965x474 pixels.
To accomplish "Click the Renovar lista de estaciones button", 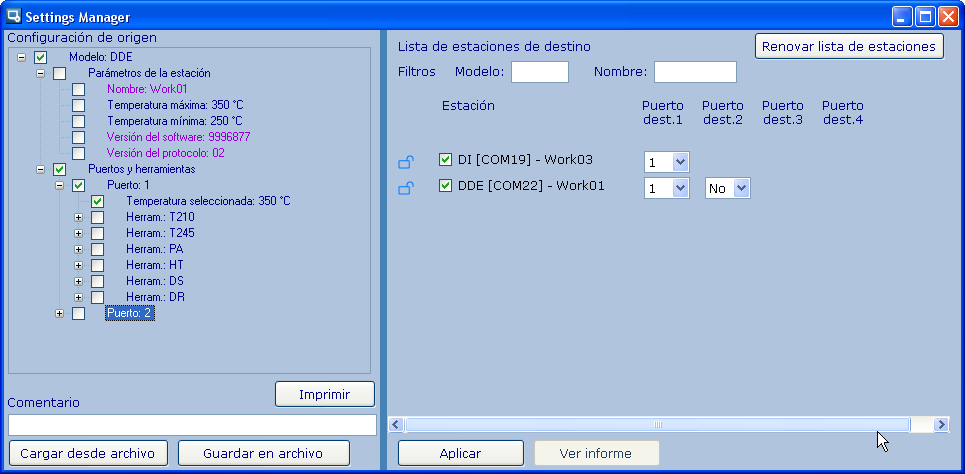I will click(849, 47).
